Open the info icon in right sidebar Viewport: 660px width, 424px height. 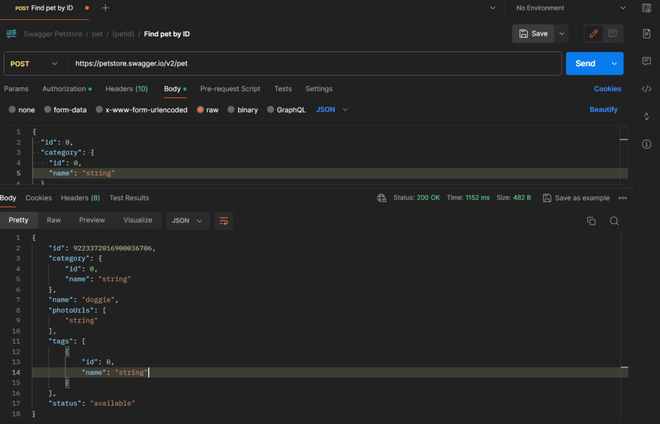click(647, 144)
